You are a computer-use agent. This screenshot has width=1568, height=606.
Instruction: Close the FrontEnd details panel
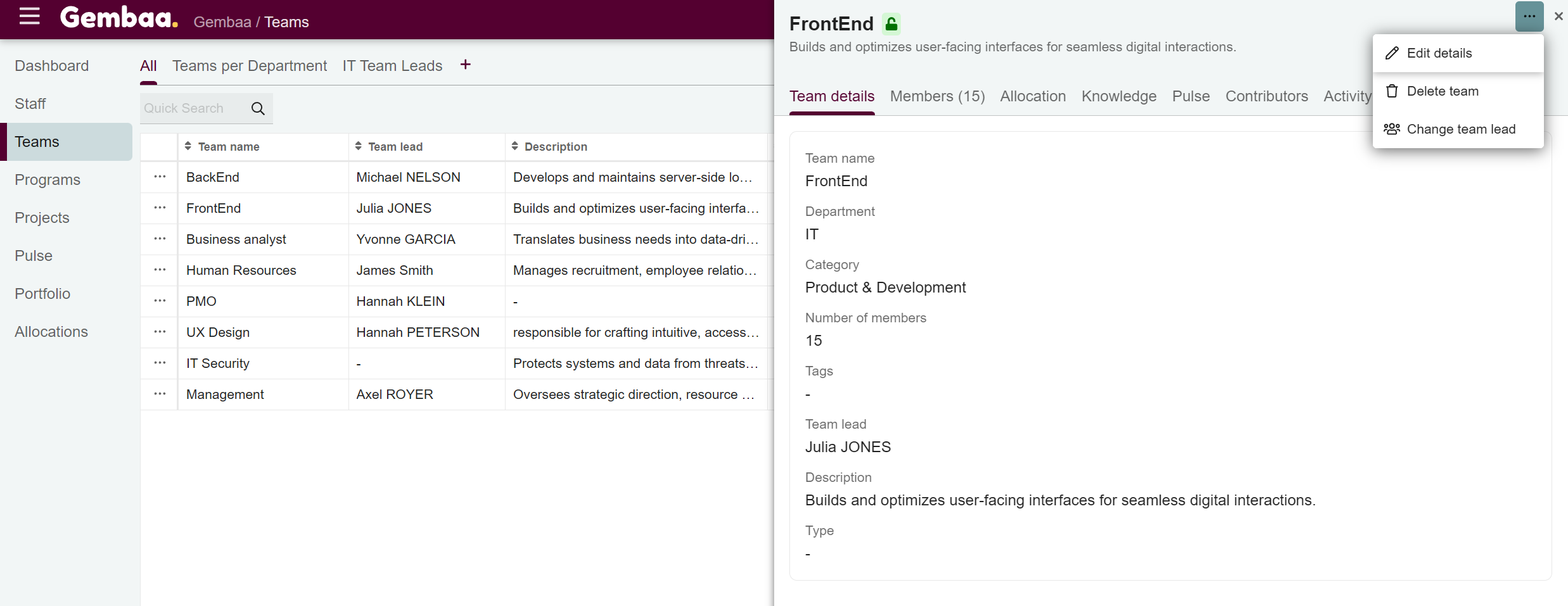(x=1558, y=16)
